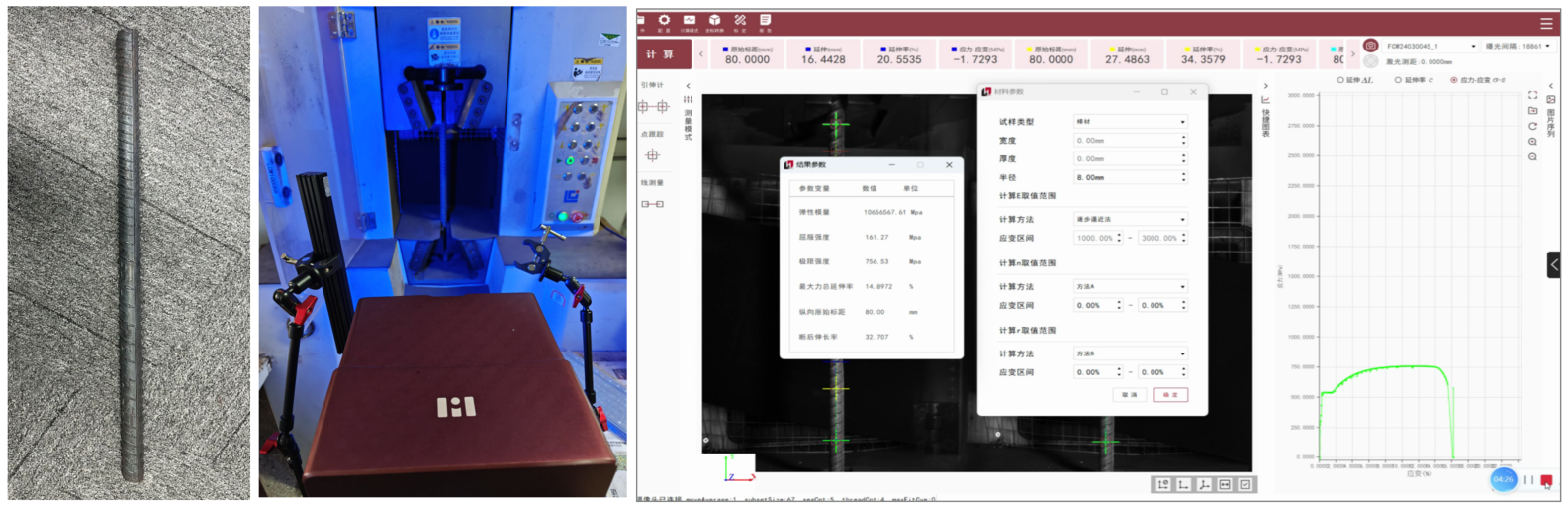
Task: Click the 计算模式 toolbar icon
Action: 690,21
